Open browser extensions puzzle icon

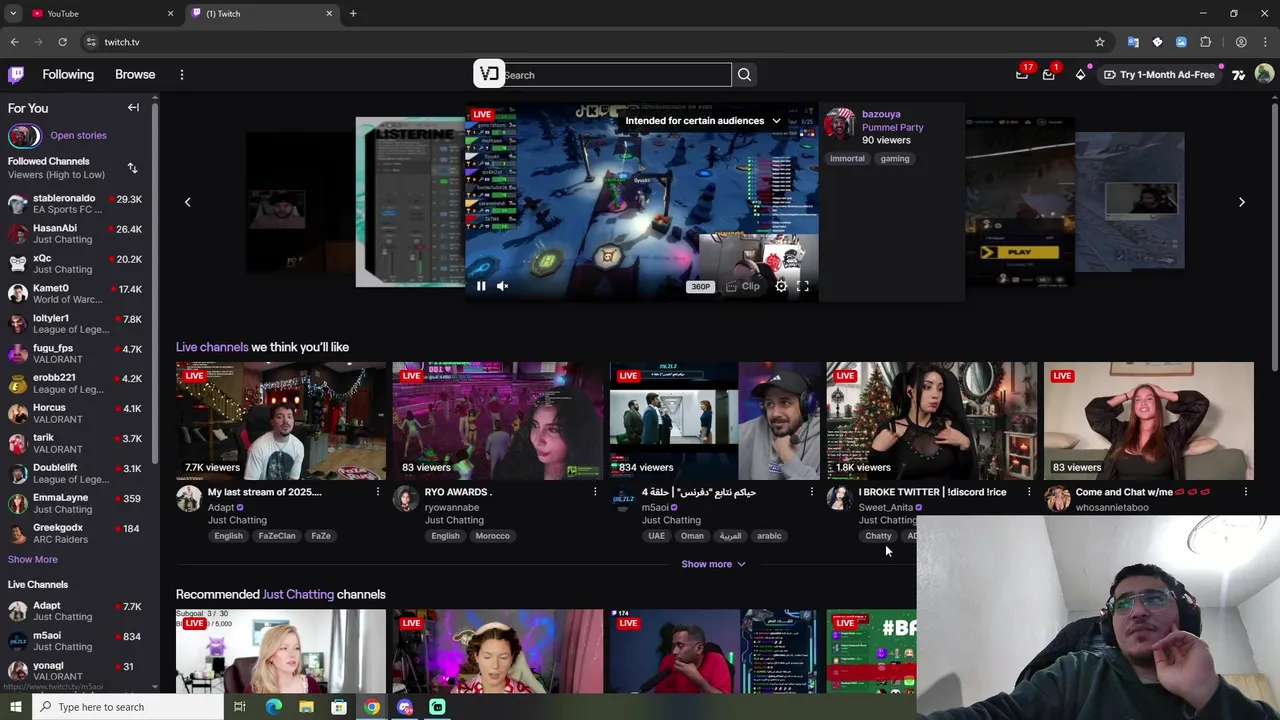pos(1205,42)
